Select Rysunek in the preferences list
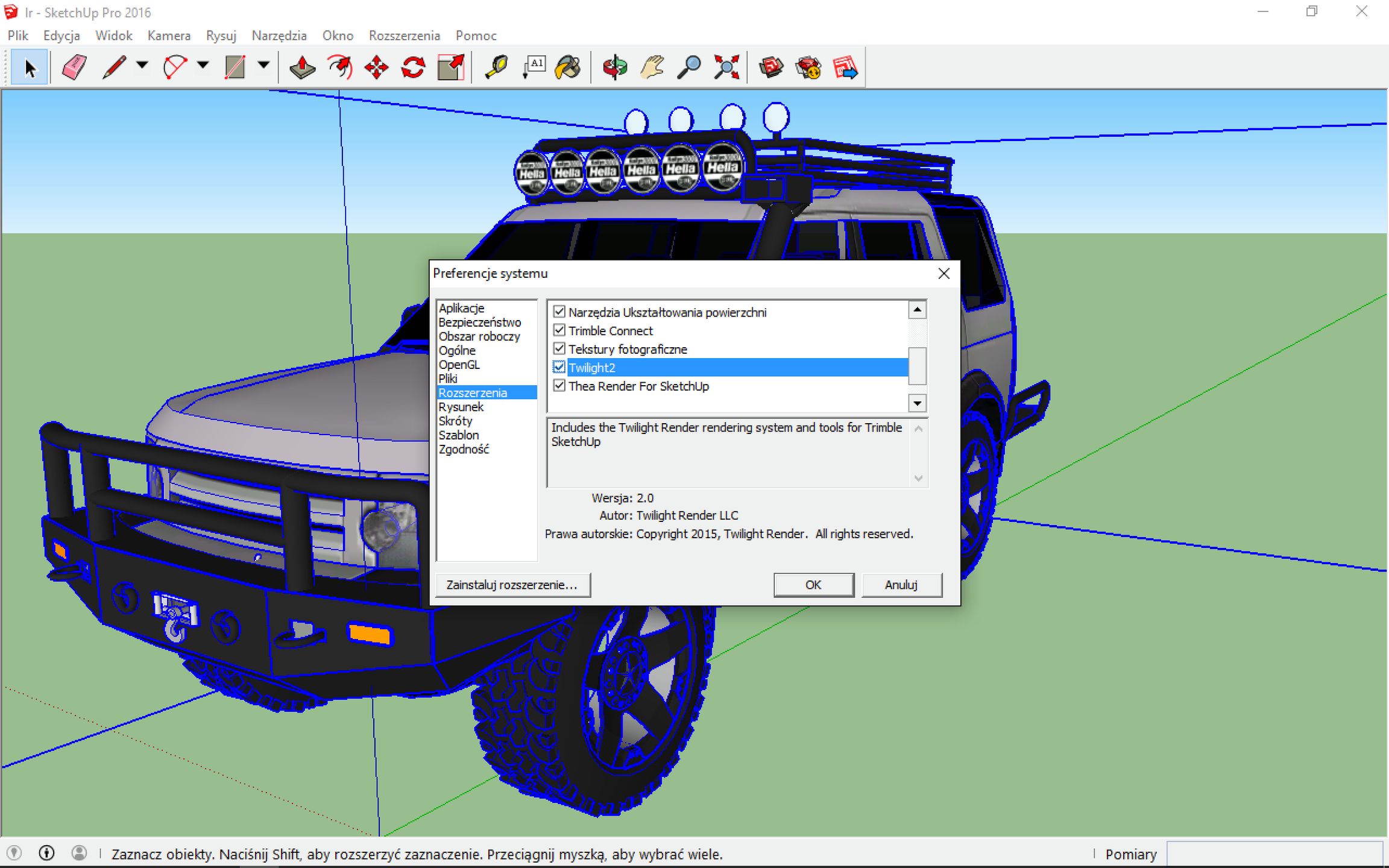Screen dimensions: 1389x868 (462, 406)
